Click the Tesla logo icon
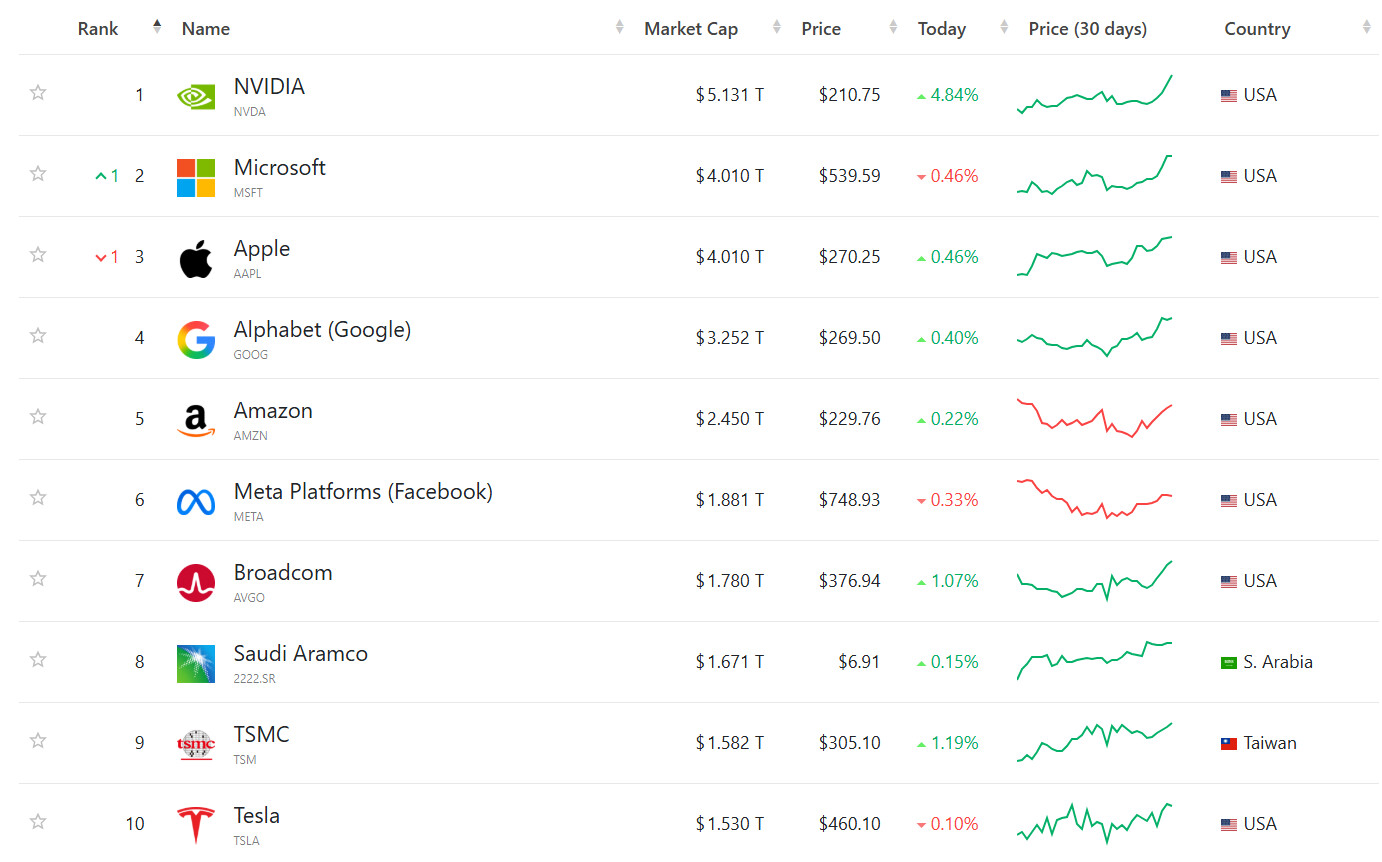 pyautogui.click(x=196, y=825)
